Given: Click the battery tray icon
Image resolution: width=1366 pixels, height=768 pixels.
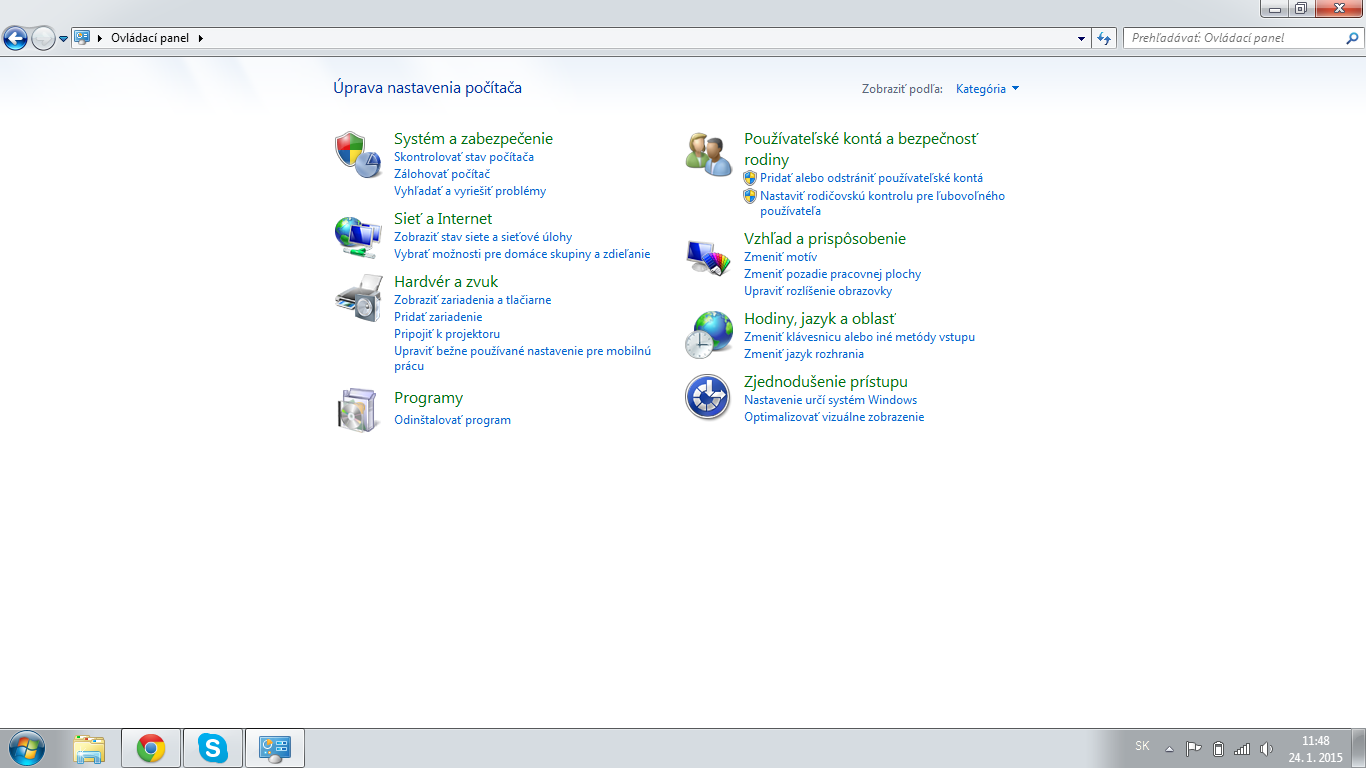Looking at the screenshot, I should point(1218,748).
